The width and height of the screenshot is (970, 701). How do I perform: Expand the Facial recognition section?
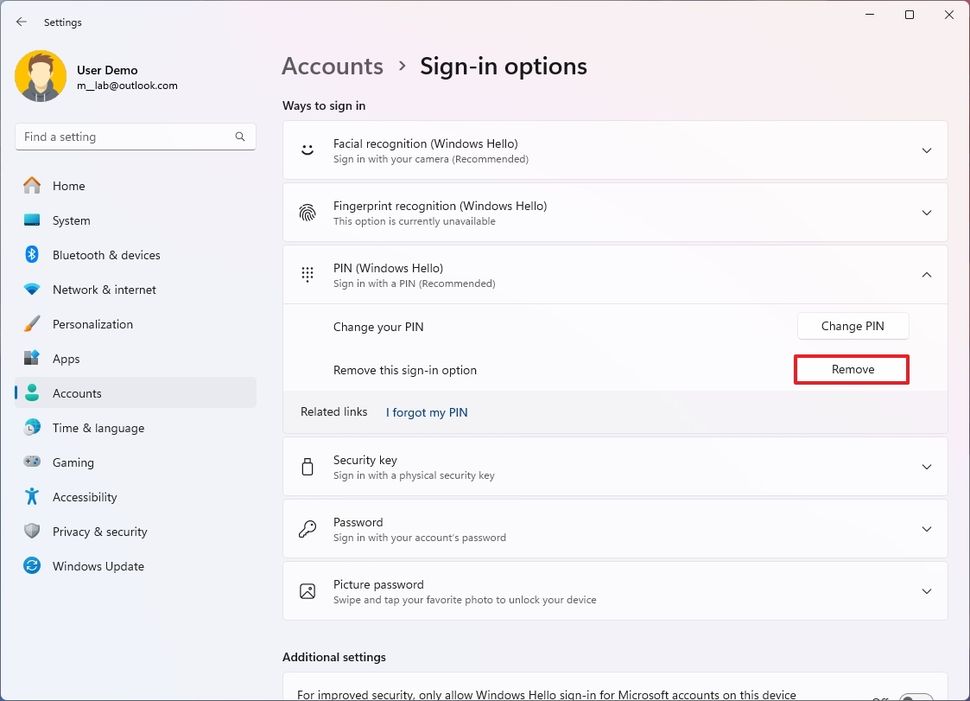coord(926,150)
